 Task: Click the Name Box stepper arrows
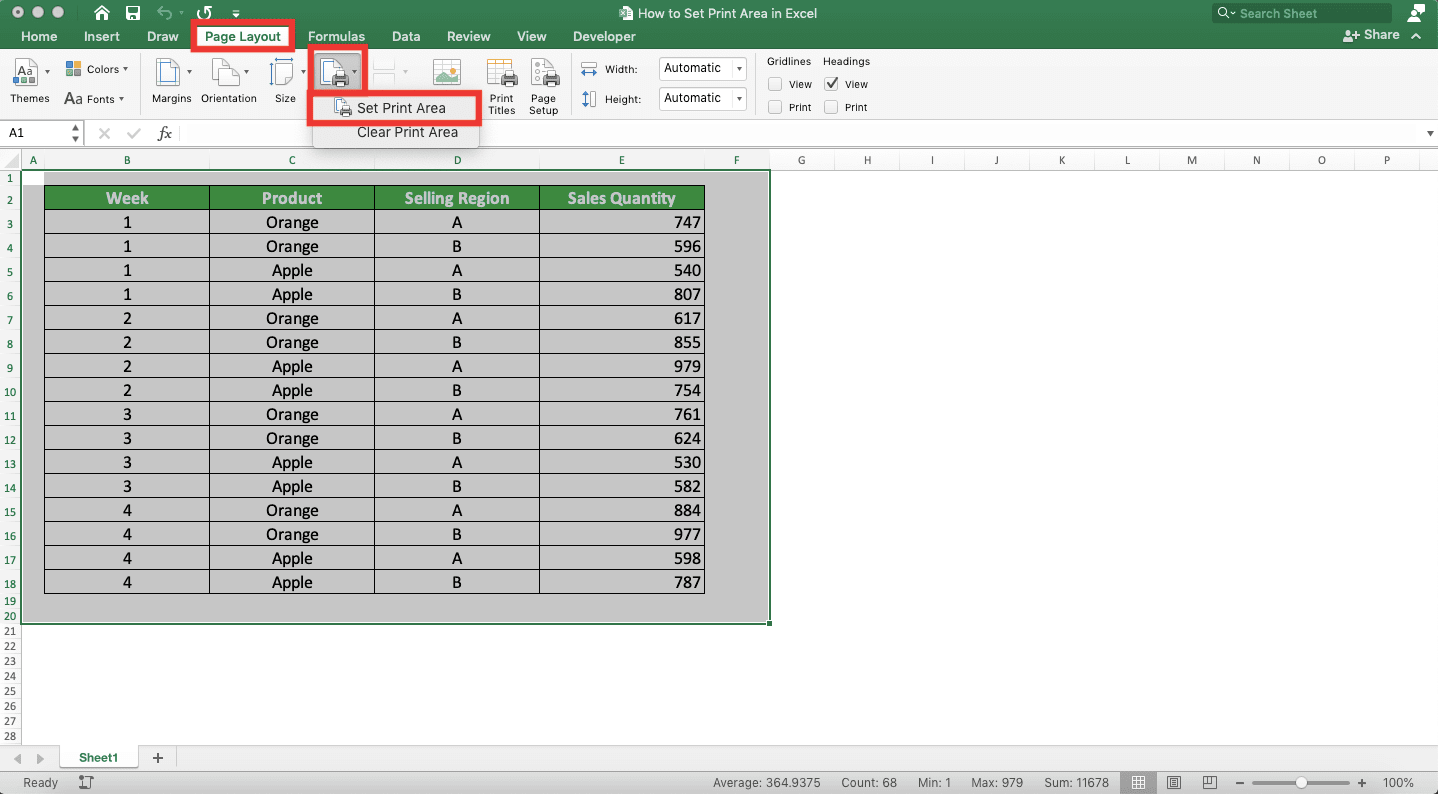coord(76,133)
